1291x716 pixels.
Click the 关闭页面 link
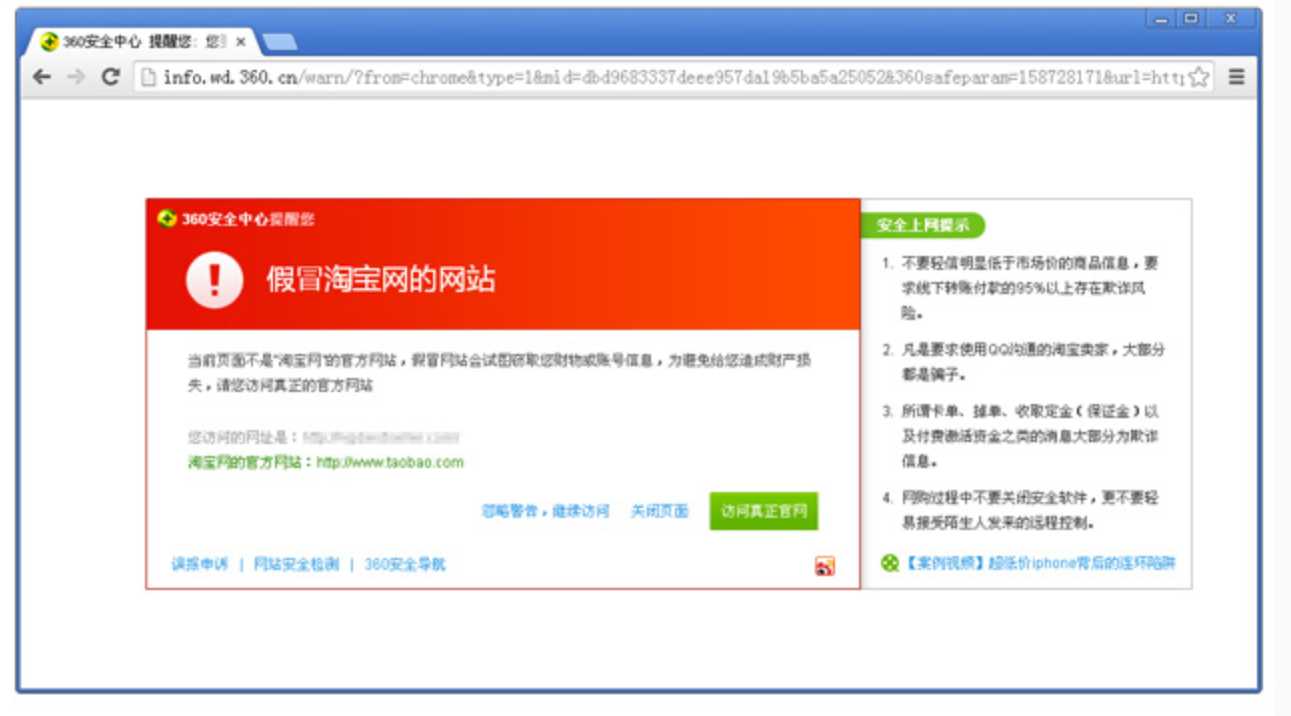(659, 511)
